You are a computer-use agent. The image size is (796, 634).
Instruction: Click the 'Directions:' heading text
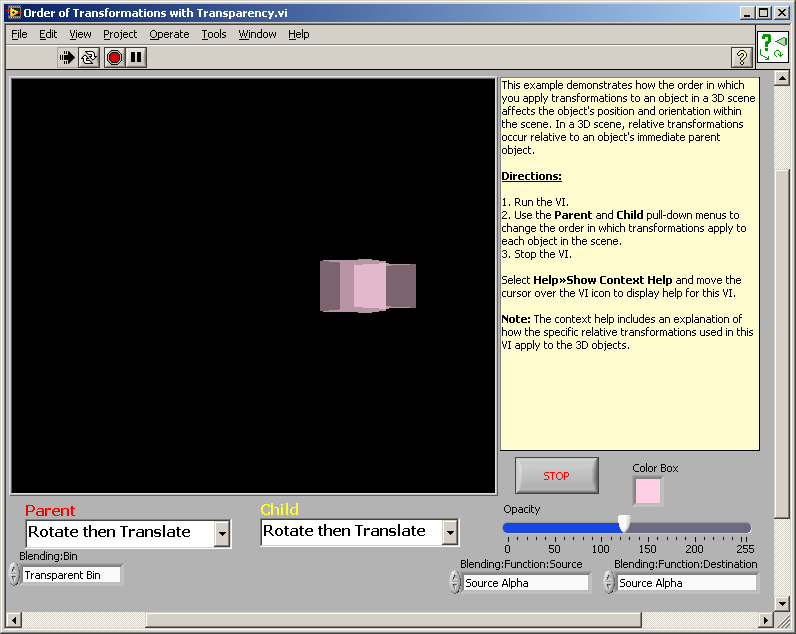(532, 176)
